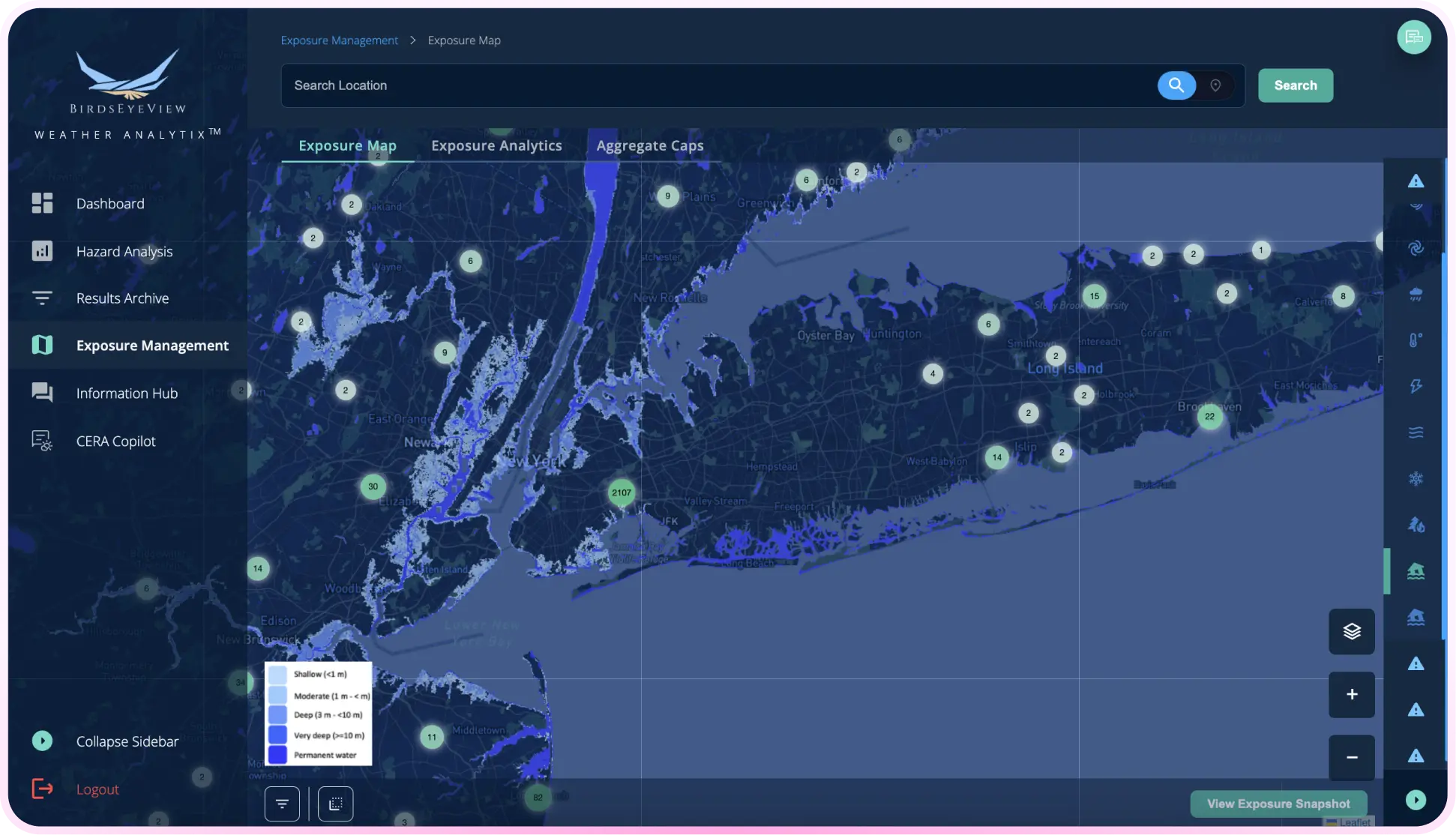Select the rainfall cloud hazard icon
The image size is (1456, 835).
pyautogui.click(x=1416, y=295)
